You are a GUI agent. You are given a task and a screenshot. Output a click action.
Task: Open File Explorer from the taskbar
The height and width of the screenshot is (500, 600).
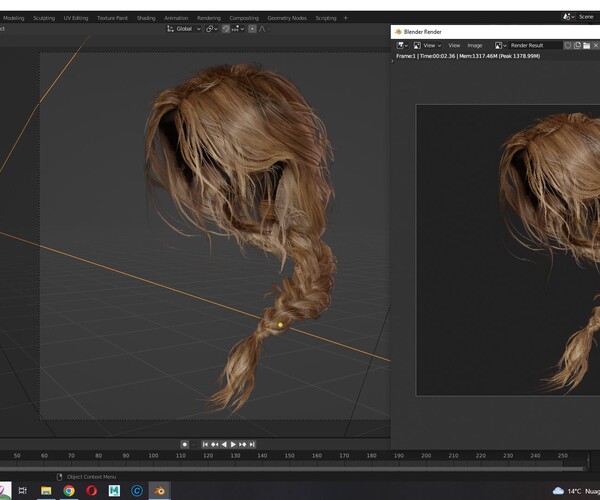pyautogui.click(x=46, y=490)
